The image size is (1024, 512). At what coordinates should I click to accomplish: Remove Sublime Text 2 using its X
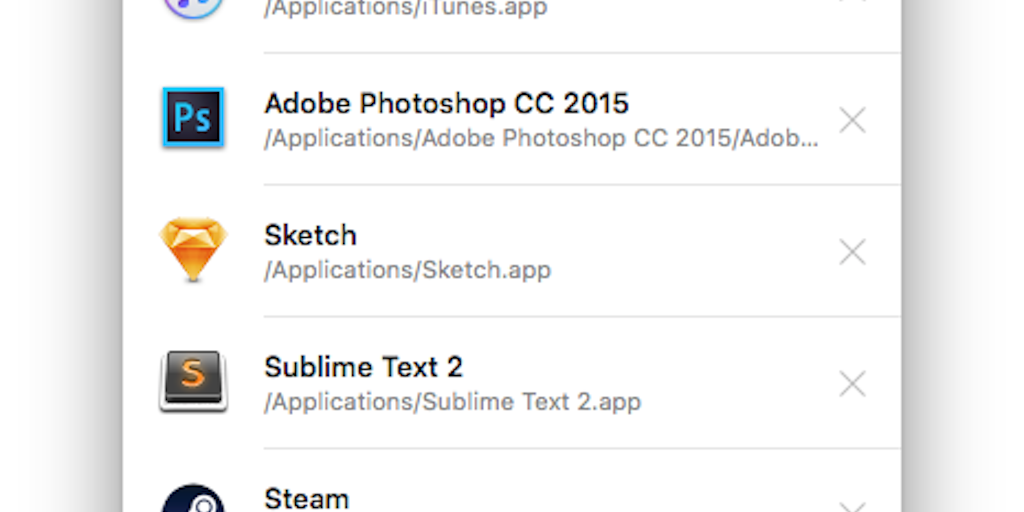point(852,384)
